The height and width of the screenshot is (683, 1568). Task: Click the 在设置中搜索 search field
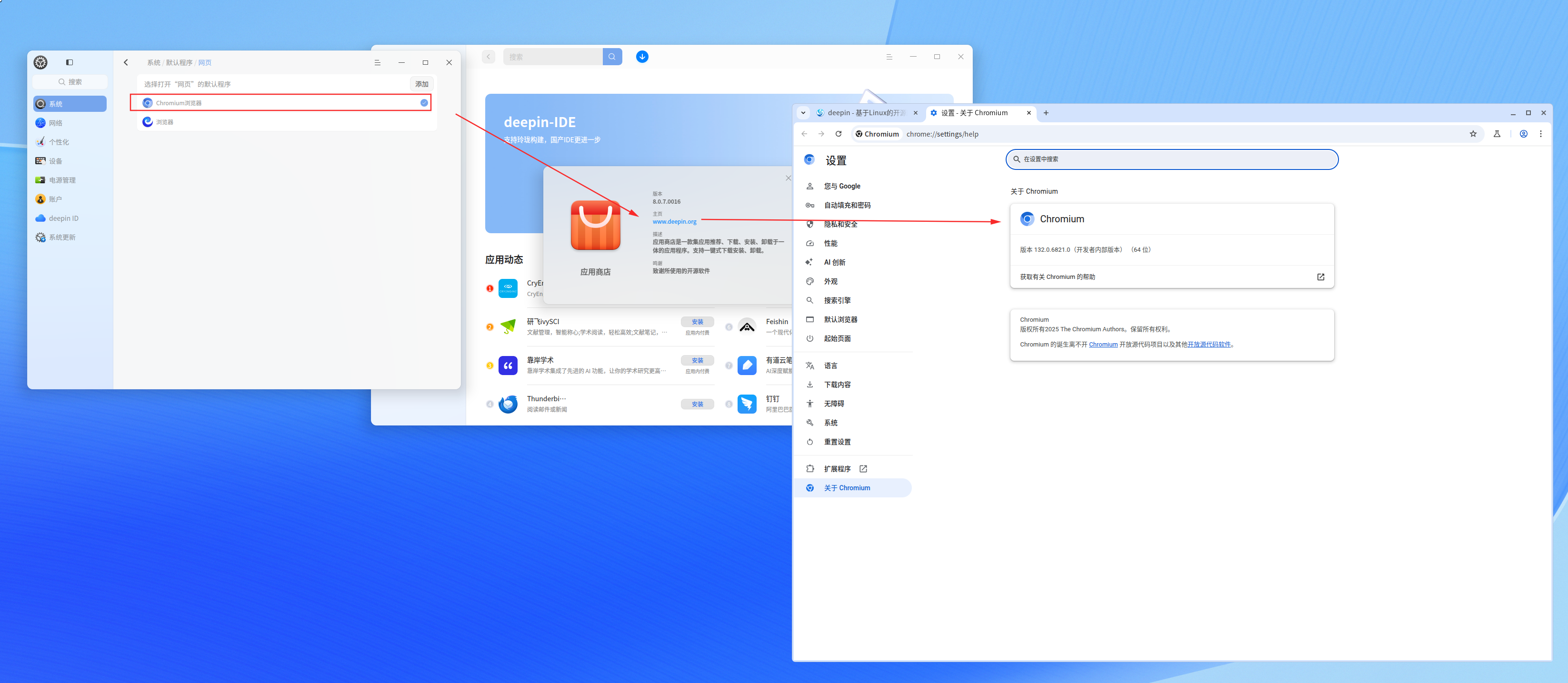coord(1172,159)
